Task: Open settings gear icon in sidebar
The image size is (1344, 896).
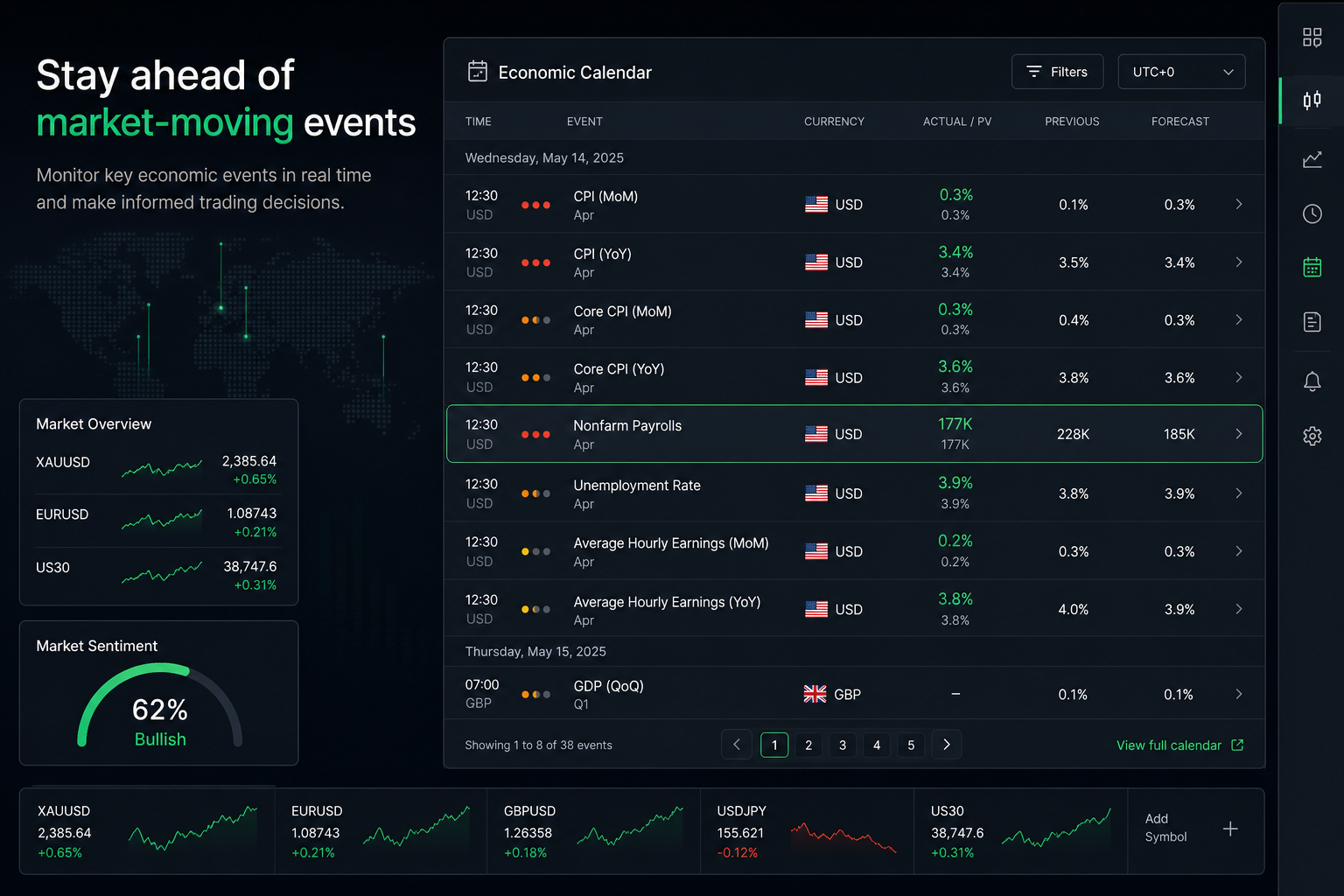Action: point(1312,435)
